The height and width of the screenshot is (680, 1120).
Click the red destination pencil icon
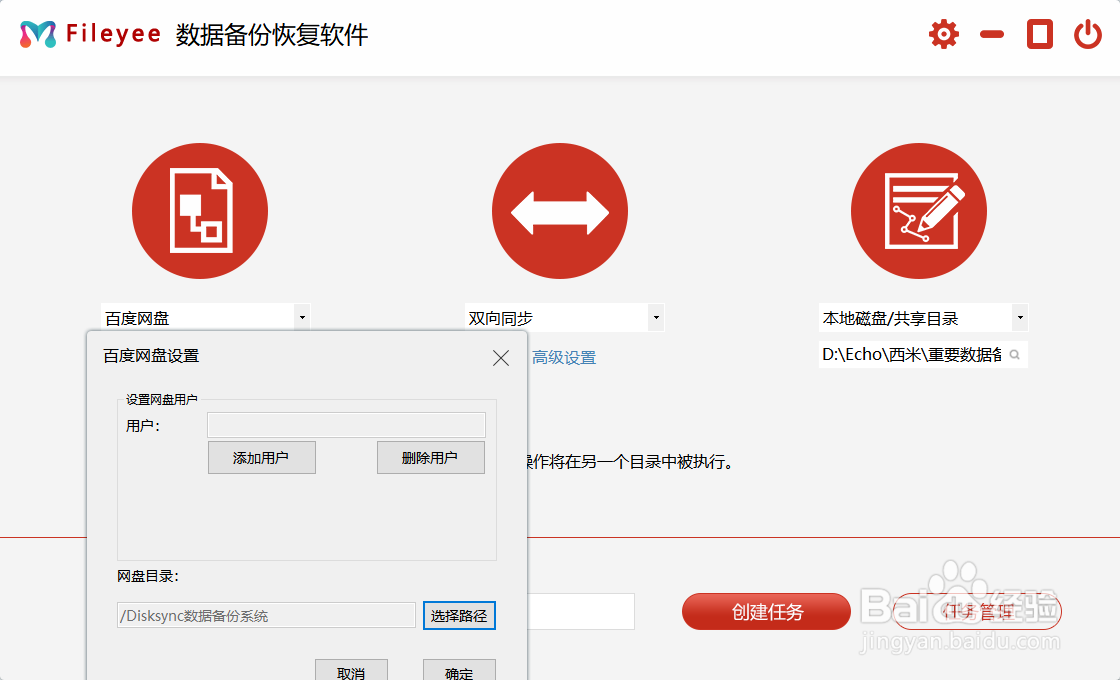(x=918, y=210)
